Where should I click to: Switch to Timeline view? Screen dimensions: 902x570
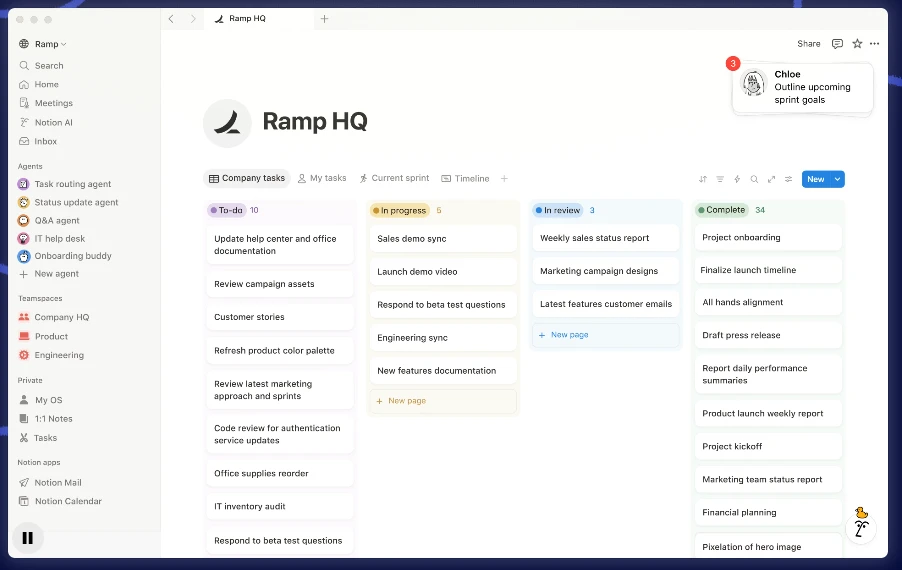click(465, 179)
